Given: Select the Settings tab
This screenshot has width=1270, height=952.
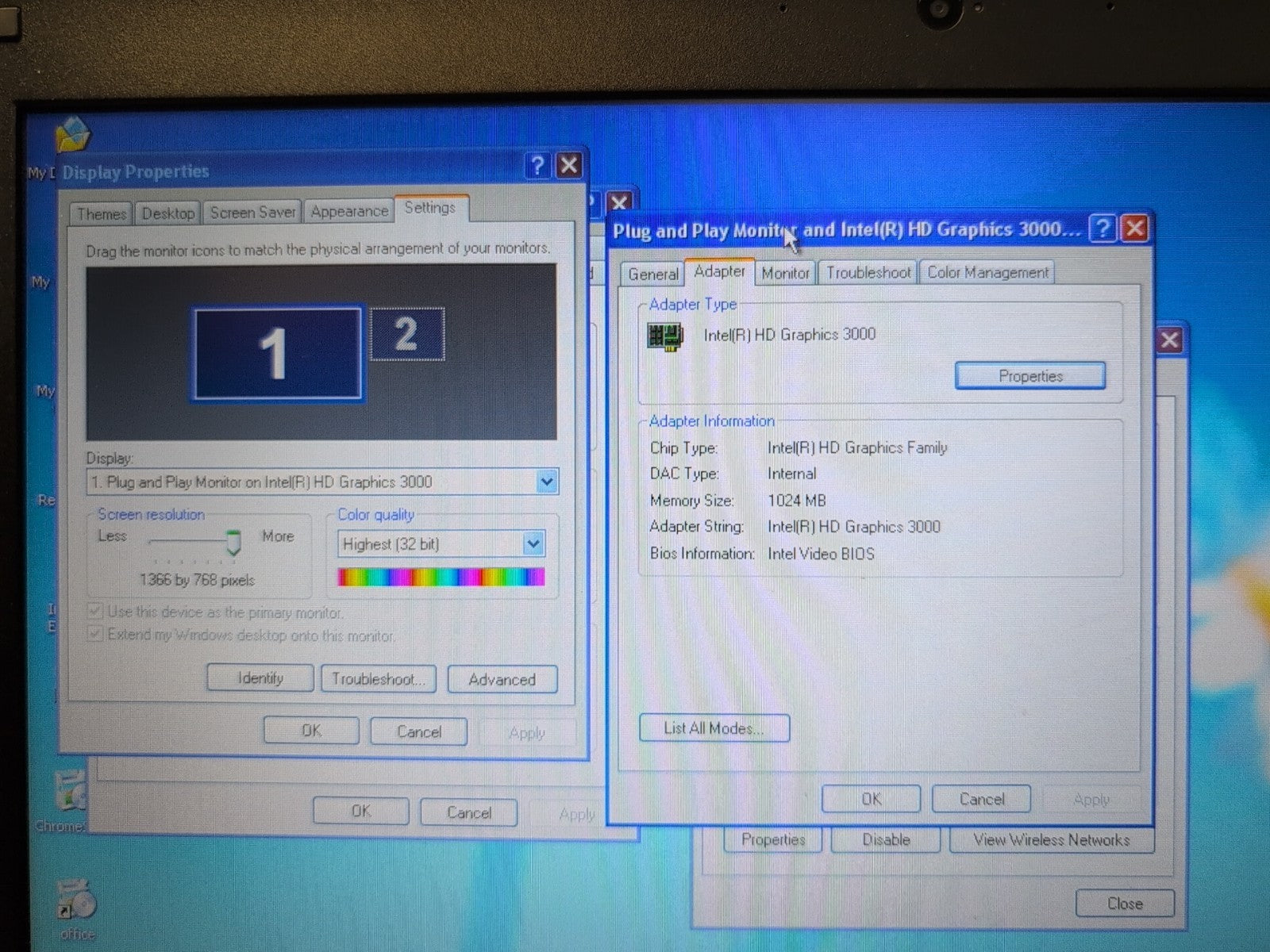Looking at the screenshot, I should 430,208.
